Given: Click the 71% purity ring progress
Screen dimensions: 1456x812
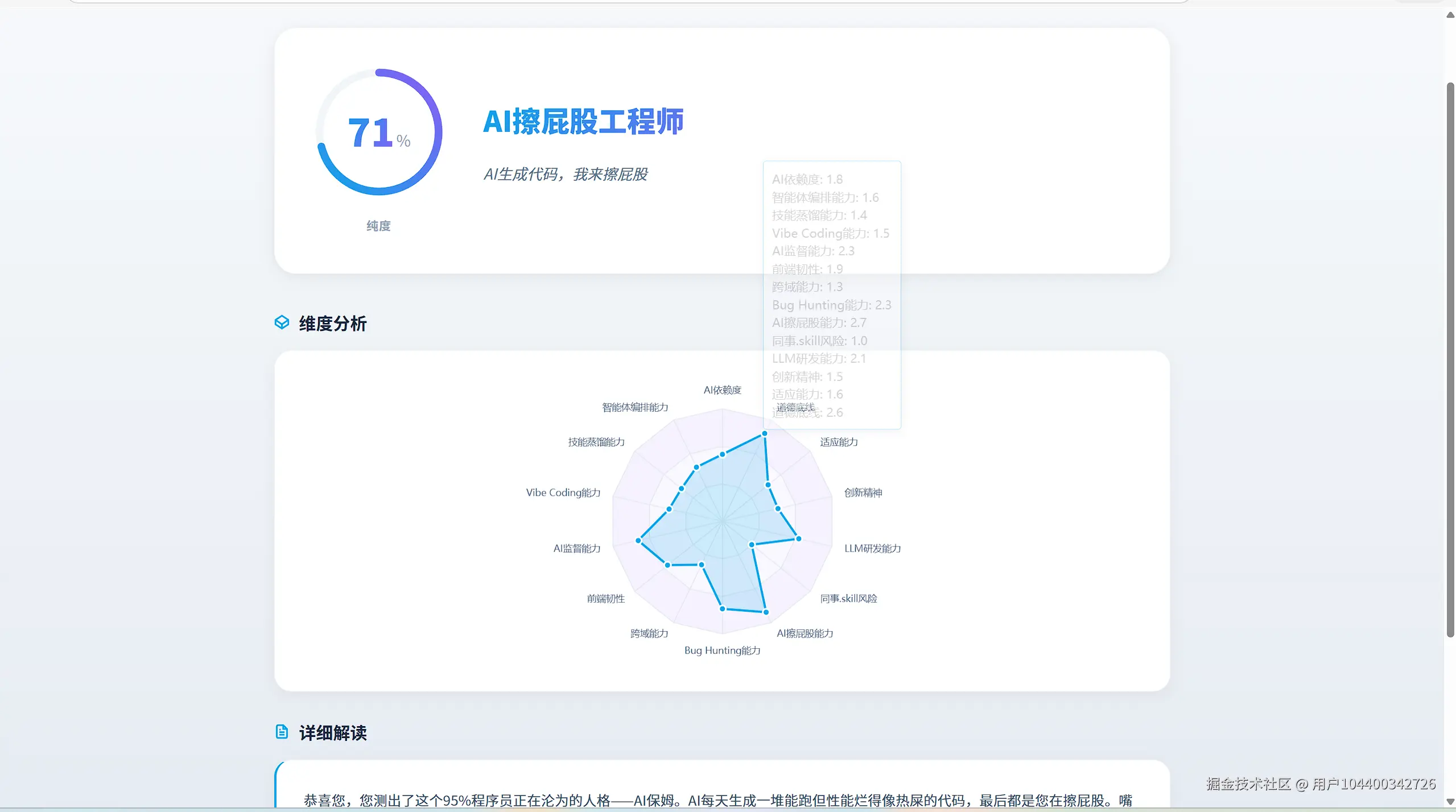Looking at the screenshot, I should point(379,132).
